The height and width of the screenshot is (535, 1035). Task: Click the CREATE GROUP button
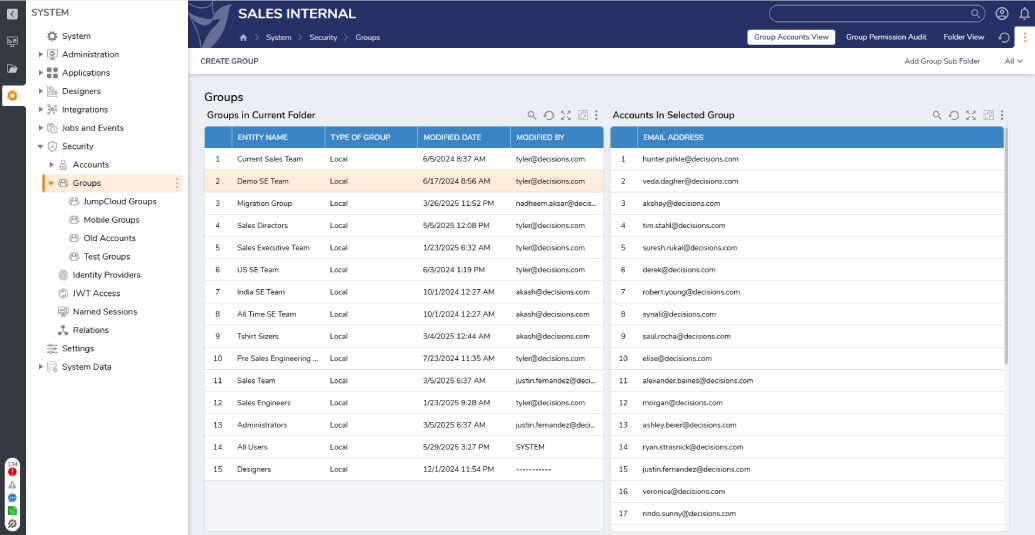click(229, 61)
